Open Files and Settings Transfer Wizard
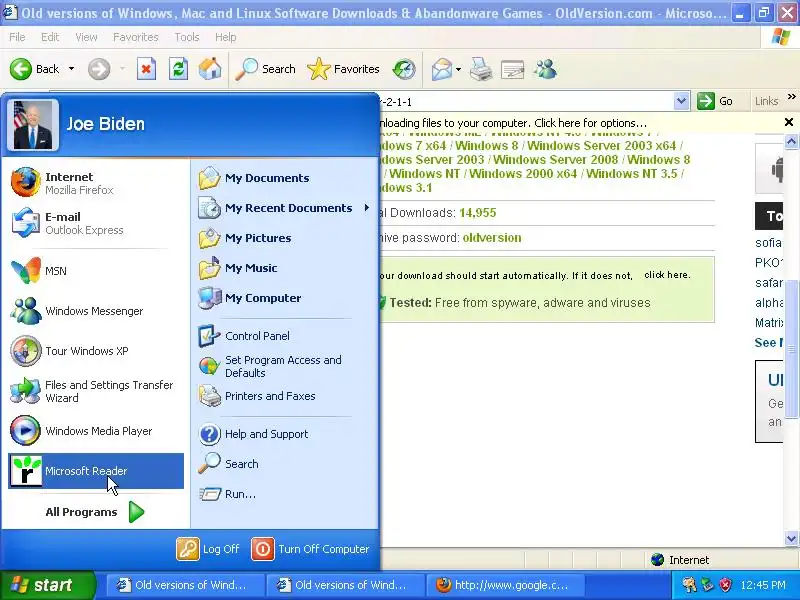Image resolution: width=800 pixels, height=600 pixels. (95, 391)
